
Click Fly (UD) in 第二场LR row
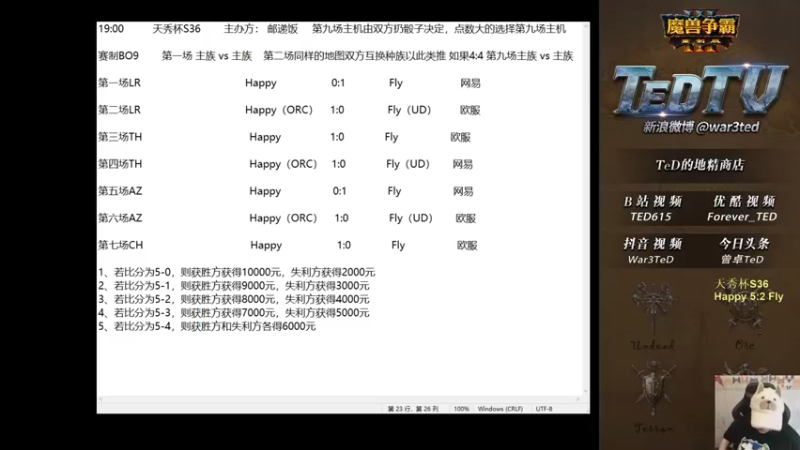[x=409, y=110]
